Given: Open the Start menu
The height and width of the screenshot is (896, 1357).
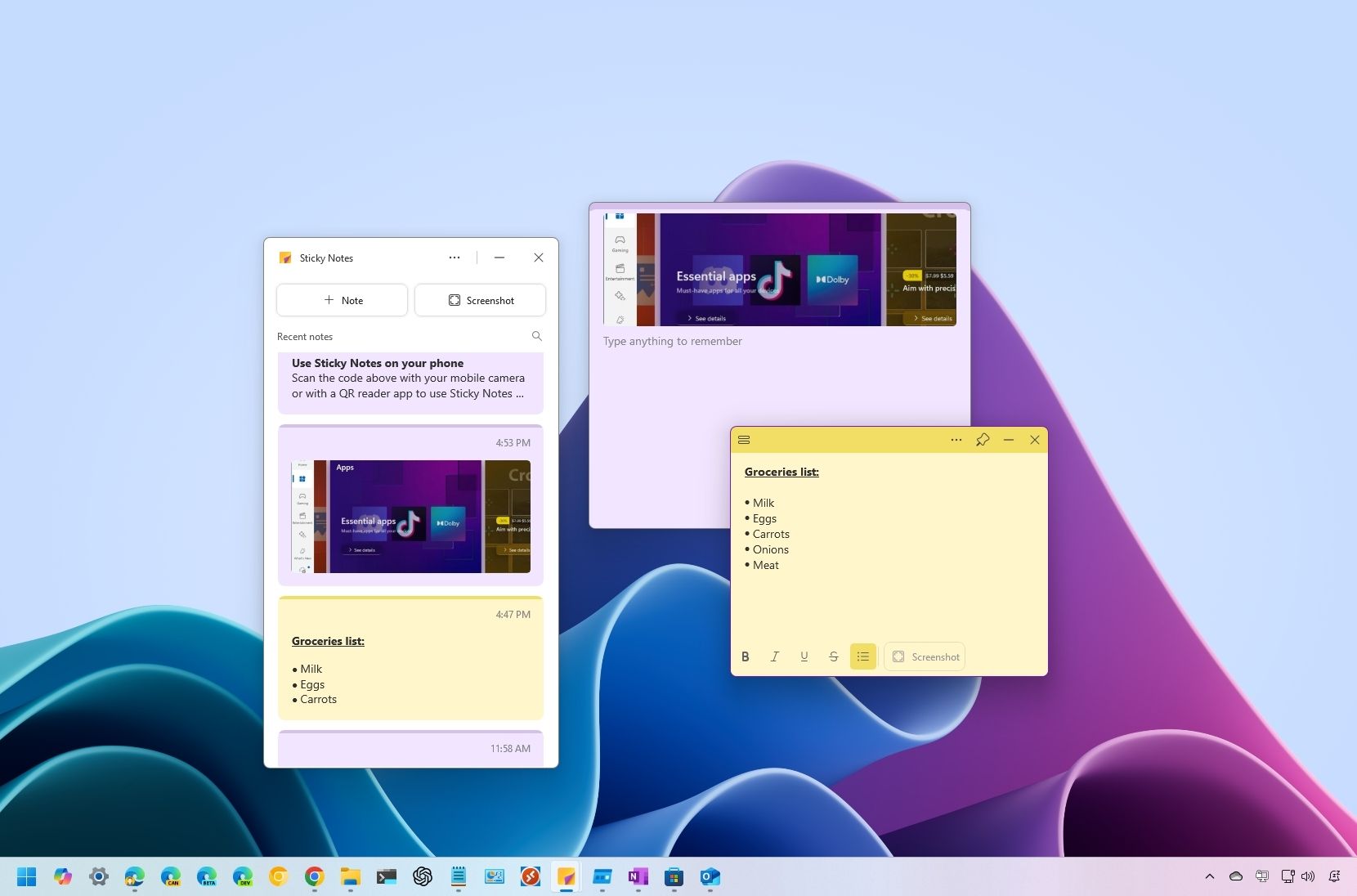Looking at the screenshot, I should coord(27,876).
